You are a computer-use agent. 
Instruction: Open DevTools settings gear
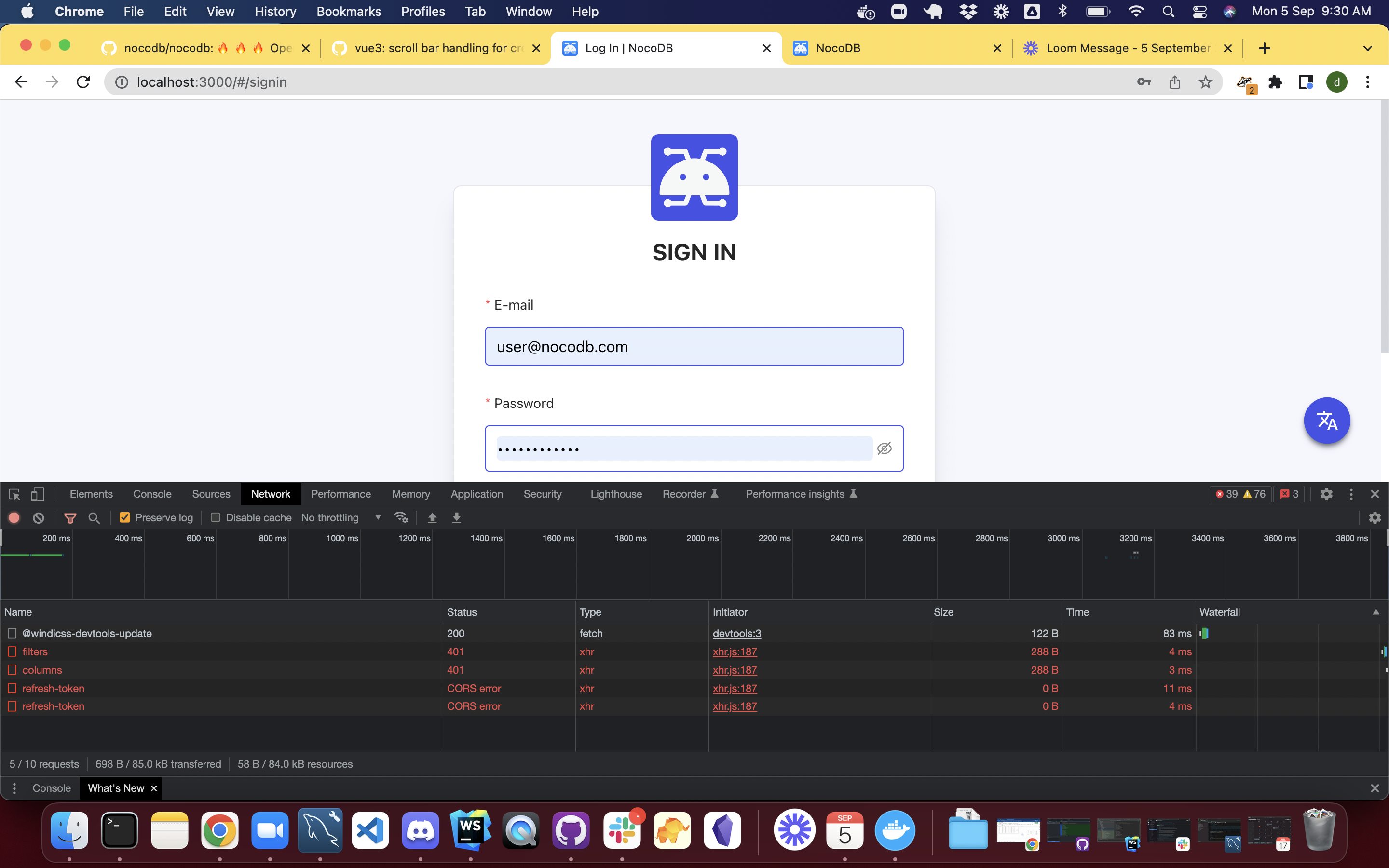1326,494
